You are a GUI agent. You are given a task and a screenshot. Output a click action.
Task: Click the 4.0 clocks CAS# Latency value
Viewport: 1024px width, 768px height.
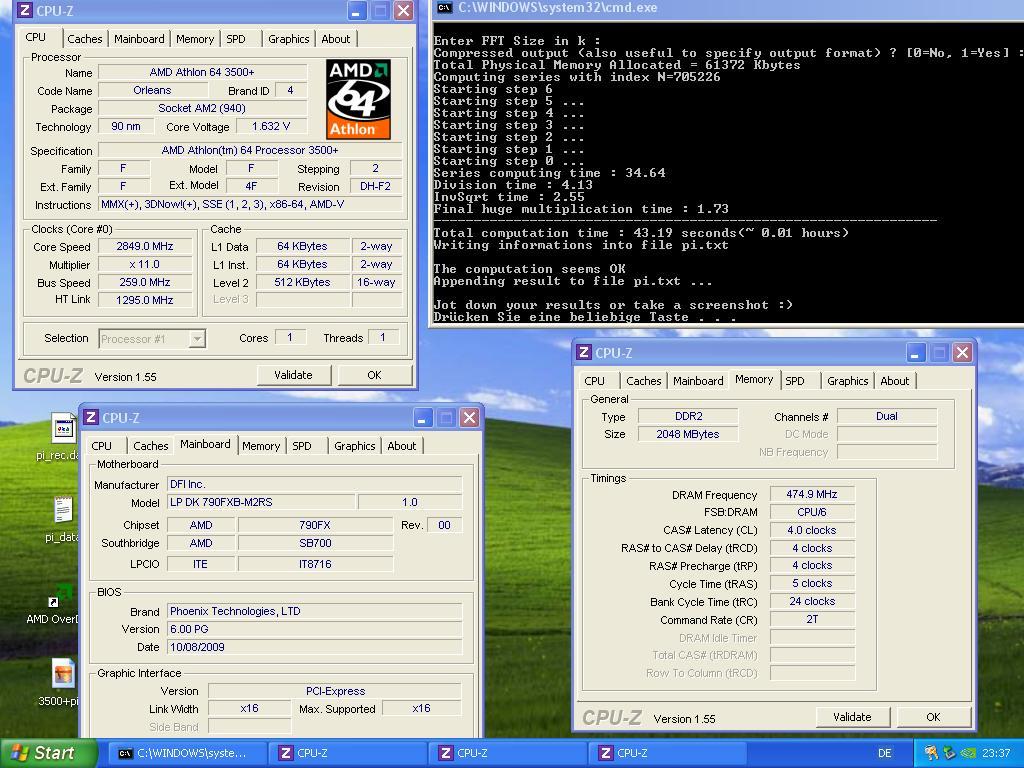[812, 530]
